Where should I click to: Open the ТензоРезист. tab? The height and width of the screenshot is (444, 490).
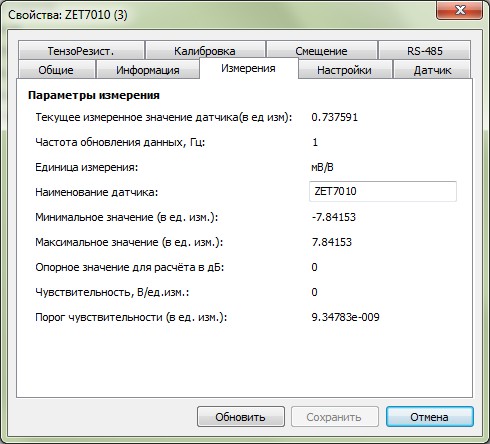[82, 50]
